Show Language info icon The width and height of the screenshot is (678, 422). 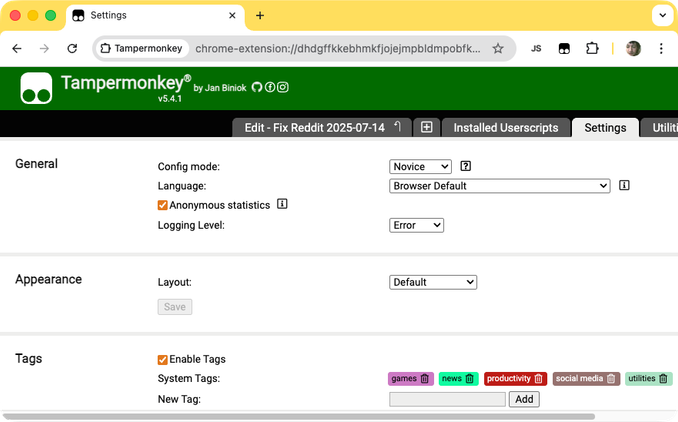click(x=624, y=185)
